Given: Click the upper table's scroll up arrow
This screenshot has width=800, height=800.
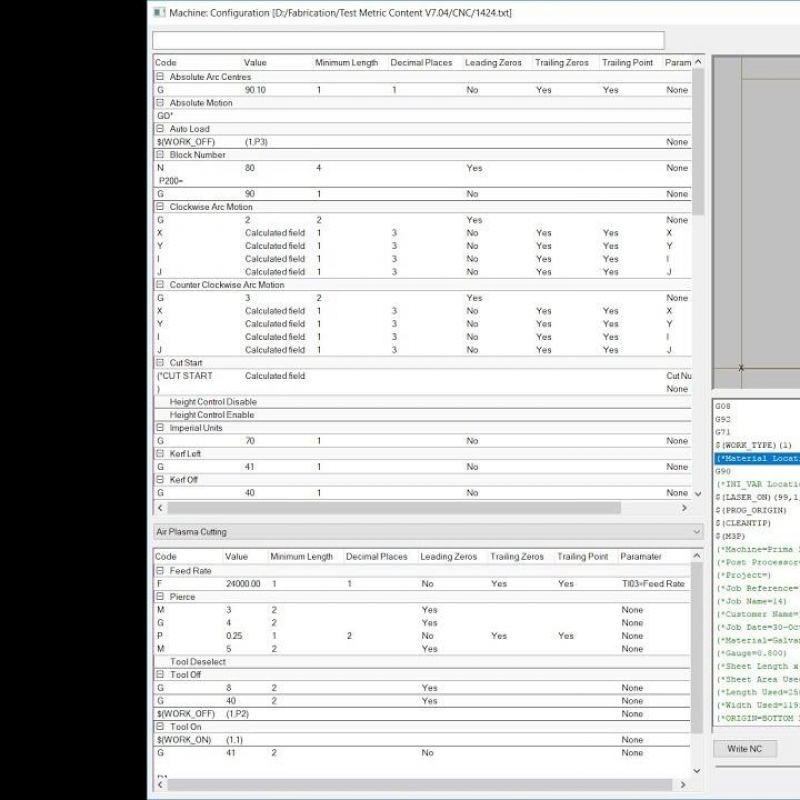Looking at the screenshot, I should [698, 63].
